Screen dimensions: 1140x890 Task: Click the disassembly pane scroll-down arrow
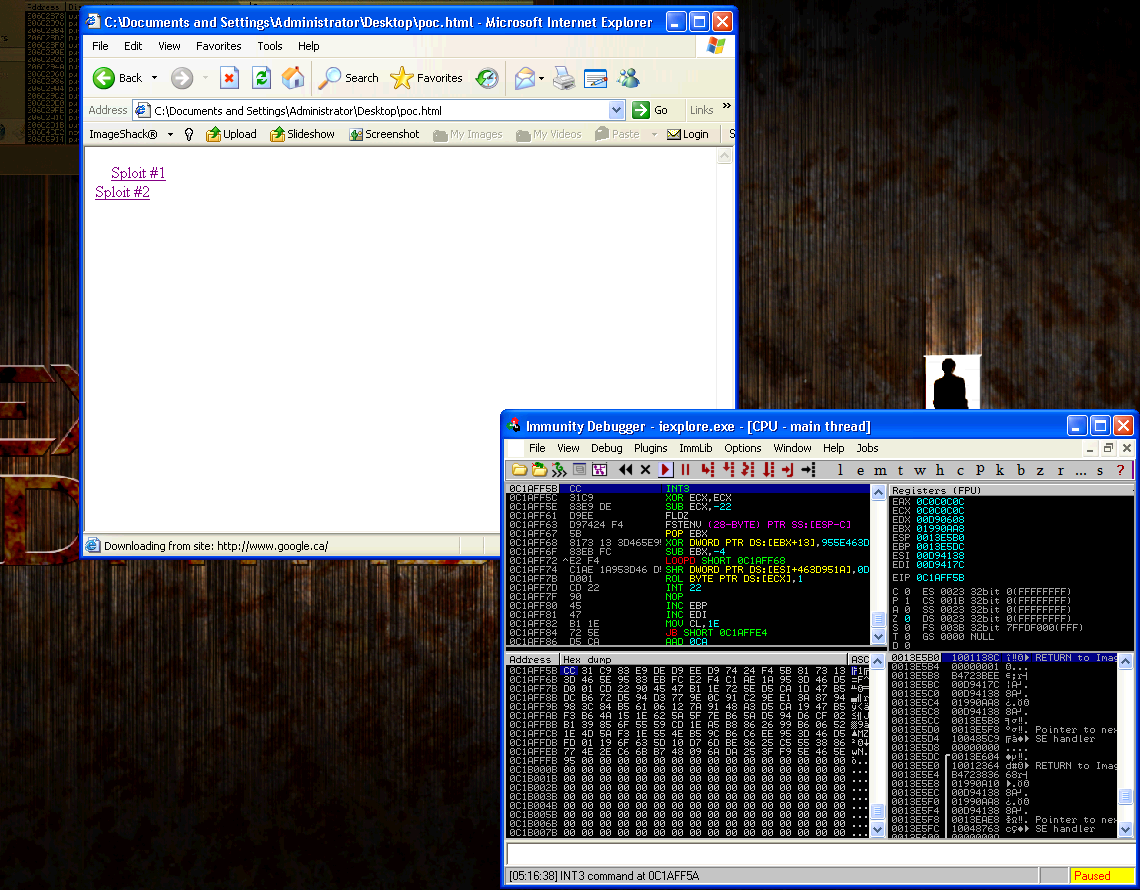tap(878, 637)
